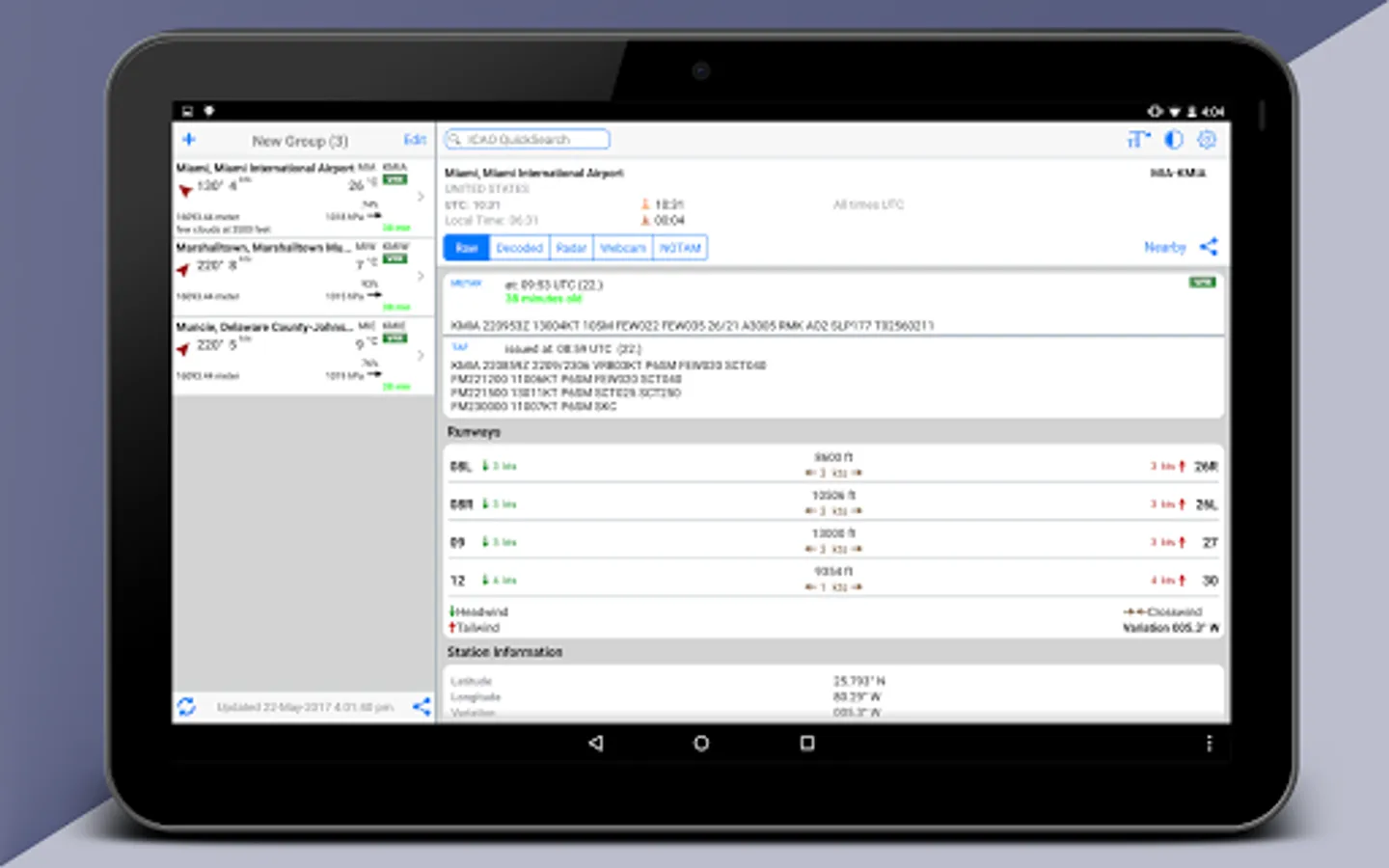Click the sunset icon beside 00:04

coord(645,221)
